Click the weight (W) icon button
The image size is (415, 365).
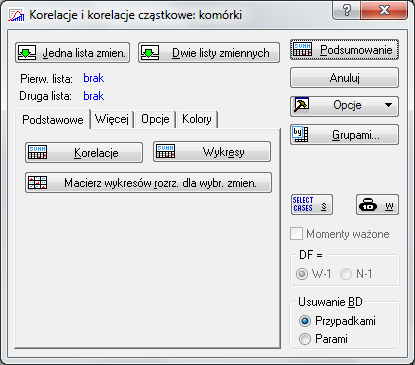[377, 204]
